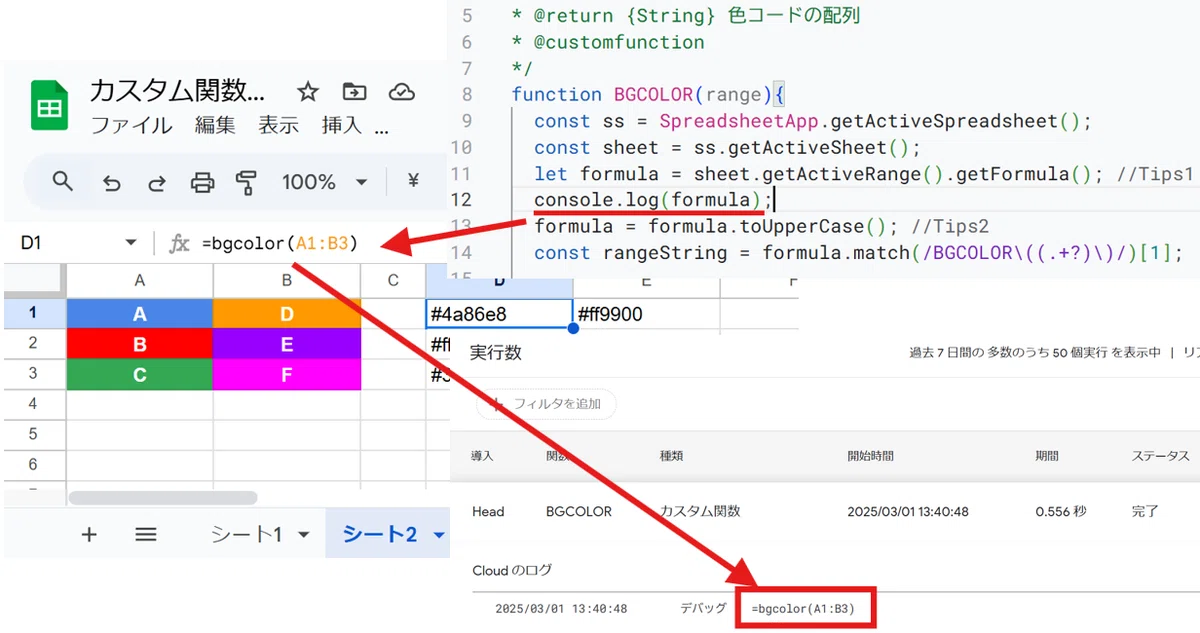Open the 挿入 menu
Viewport: 1200px width, 633px height.
(342, 125)
